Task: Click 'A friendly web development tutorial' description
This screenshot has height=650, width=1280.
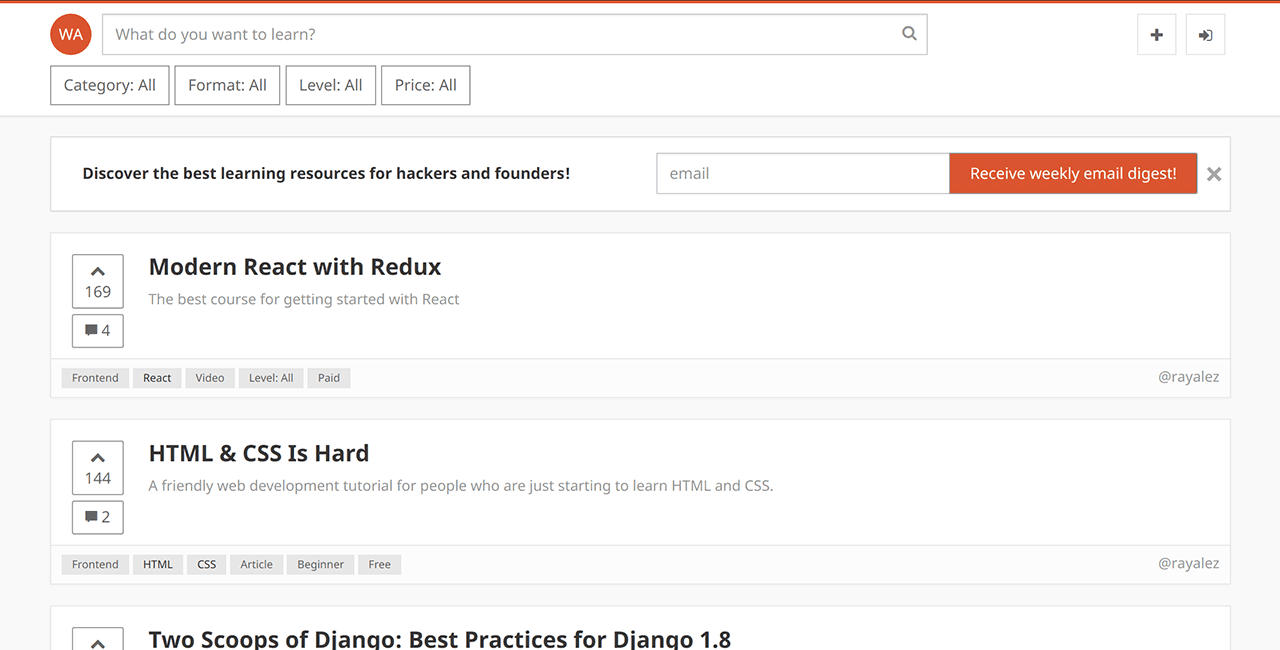Action: (461, 486)
